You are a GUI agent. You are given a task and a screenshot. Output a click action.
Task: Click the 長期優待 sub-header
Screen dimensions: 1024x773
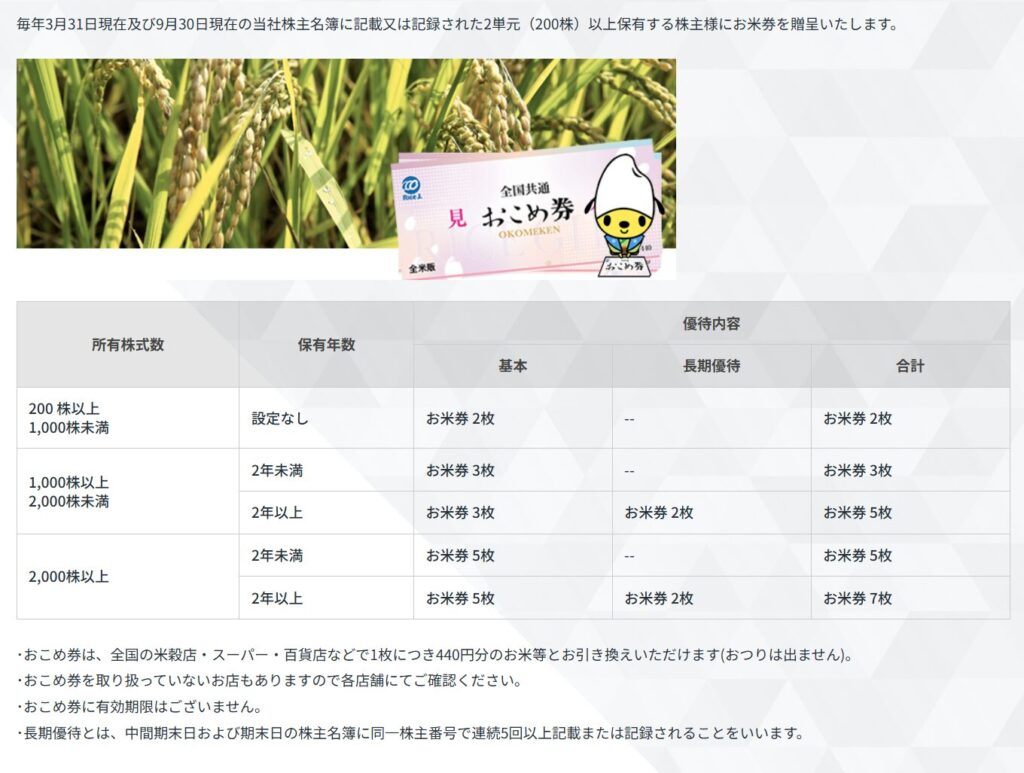coord(711,367)
